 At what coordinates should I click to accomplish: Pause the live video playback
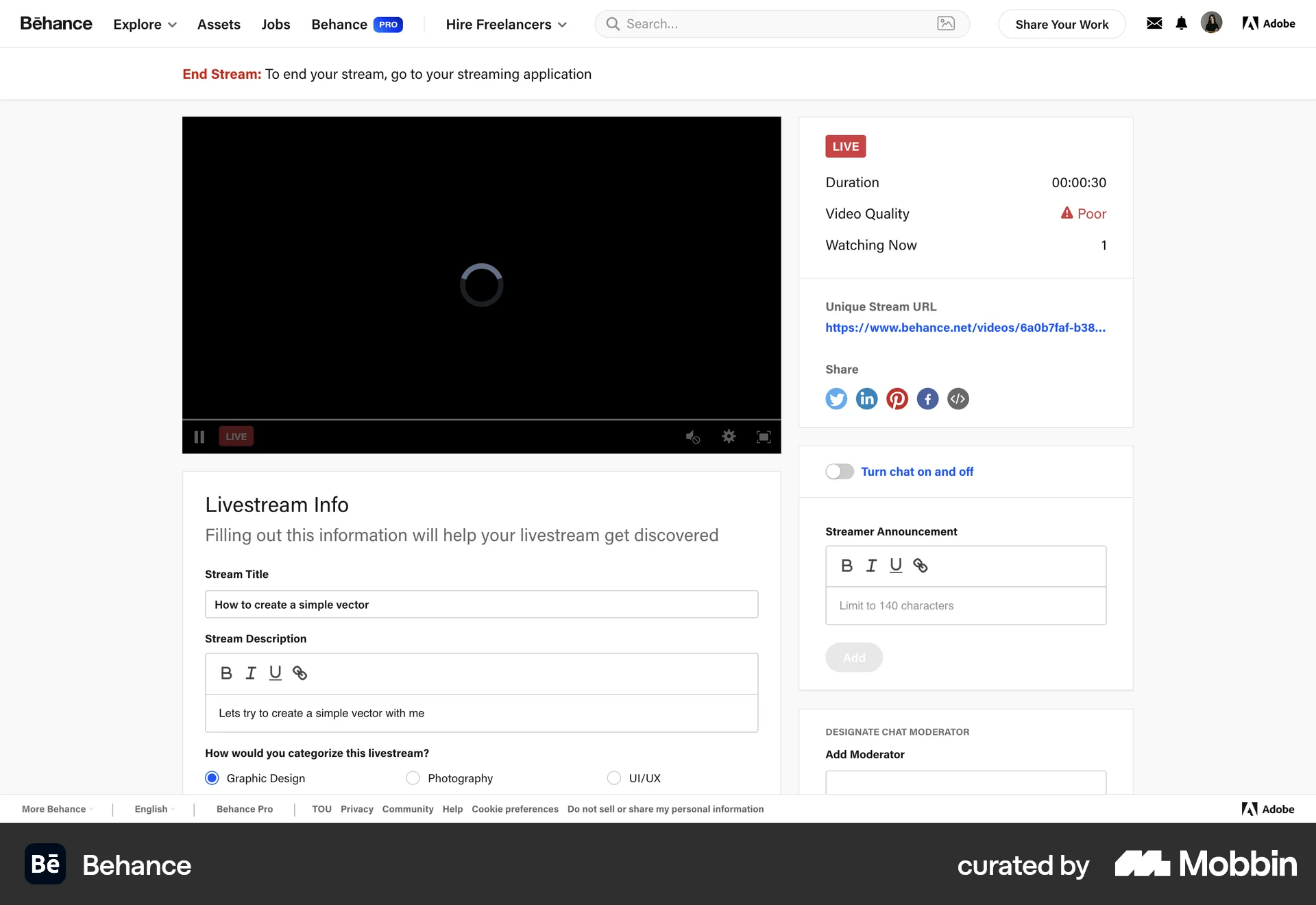point(199,437)
